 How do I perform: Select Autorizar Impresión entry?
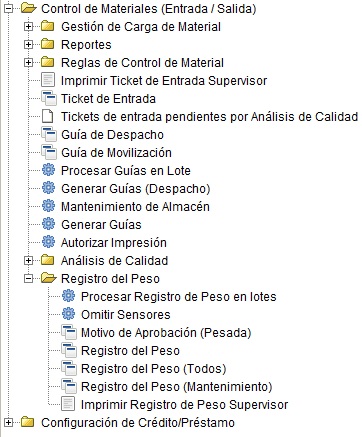pyautogui.click(x=114, y=243)
